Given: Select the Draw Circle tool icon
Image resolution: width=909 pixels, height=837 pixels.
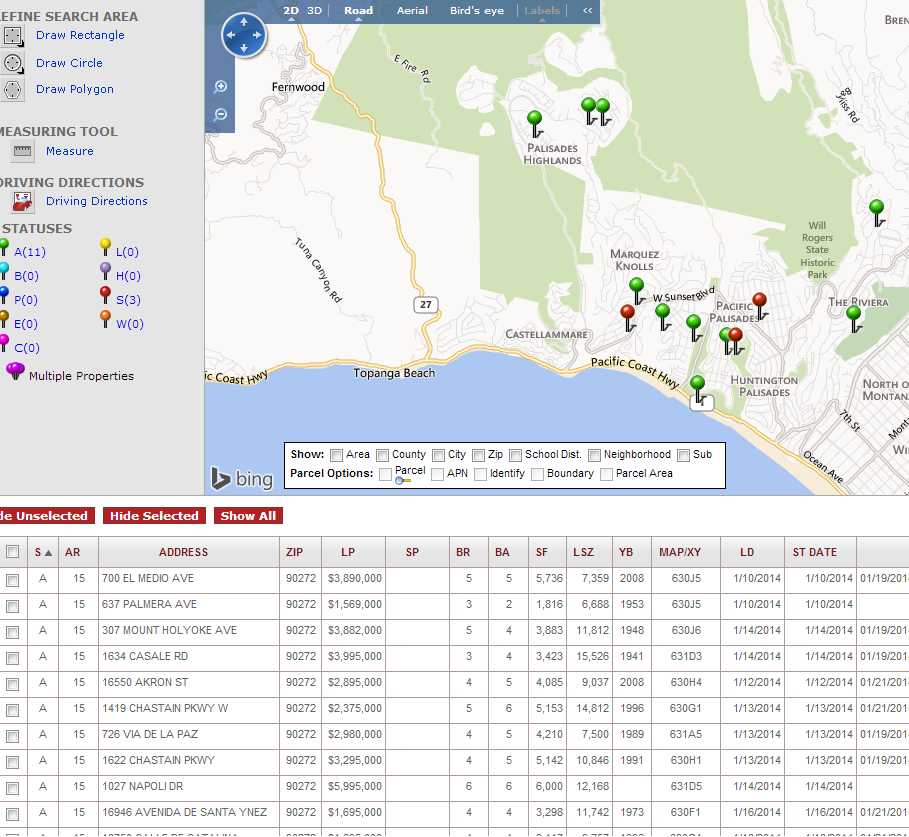Looking at the screenshot, I should (x=12, y=63).
